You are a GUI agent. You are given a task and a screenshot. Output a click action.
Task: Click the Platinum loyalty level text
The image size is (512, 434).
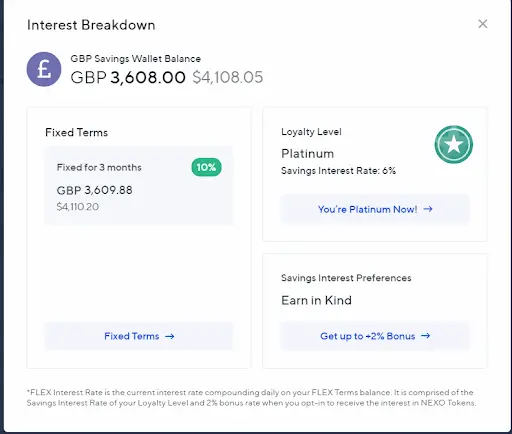[x=307, y=154]
